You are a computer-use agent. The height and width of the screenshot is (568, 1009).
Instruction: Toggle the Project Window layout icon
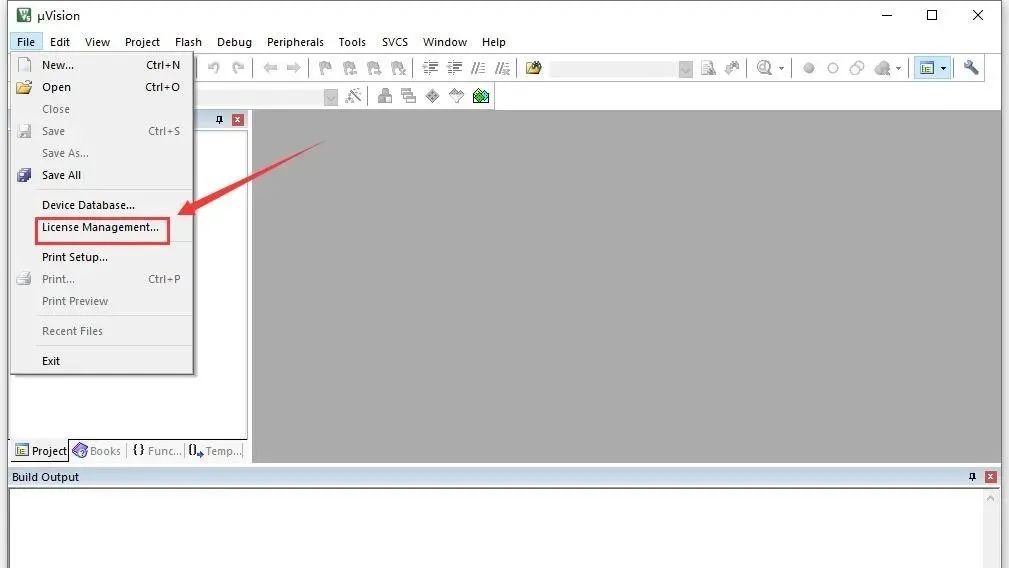927,68
